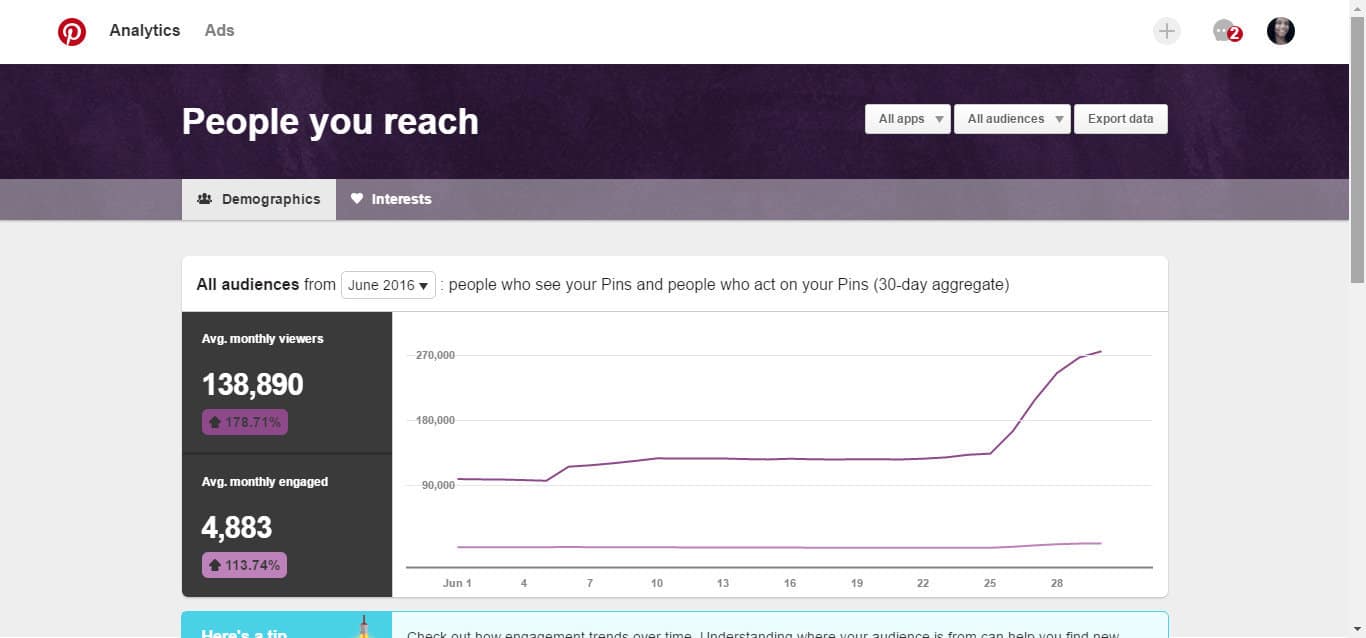Click the 113.74% increase badge
Screen dimensions: 1366x638
(x=244, y=565)
